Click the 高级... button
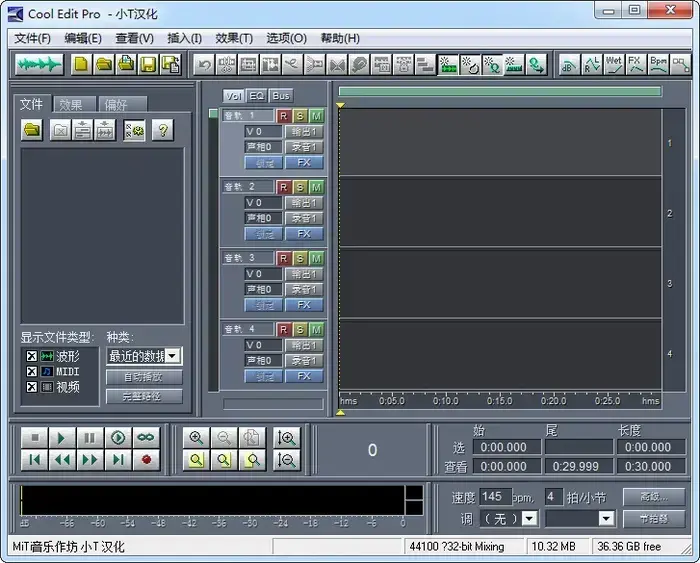The height and width of the screenshot is (563, 700). click(654, 496)
